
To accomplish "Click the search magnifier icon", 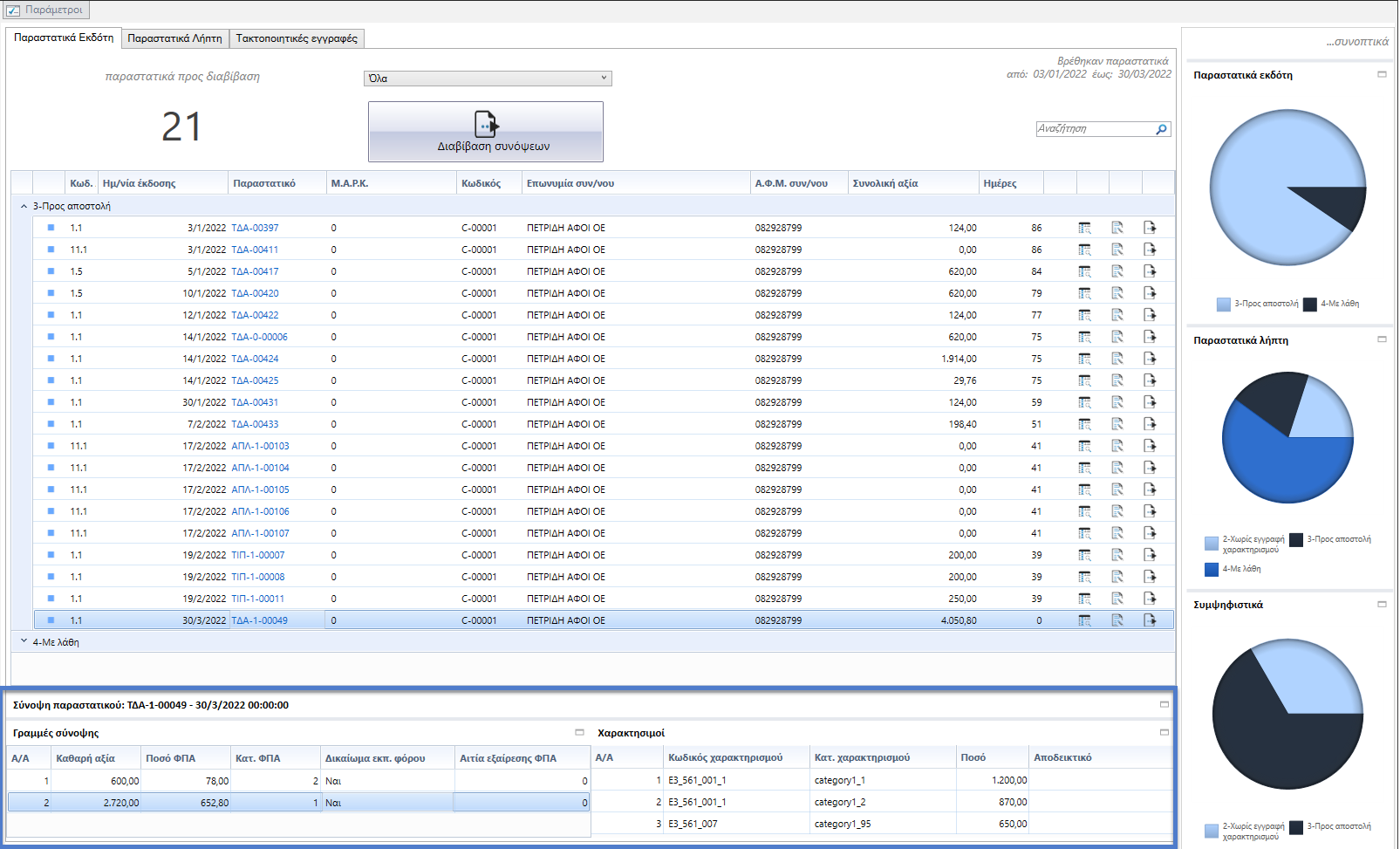I will (1161, 129).
